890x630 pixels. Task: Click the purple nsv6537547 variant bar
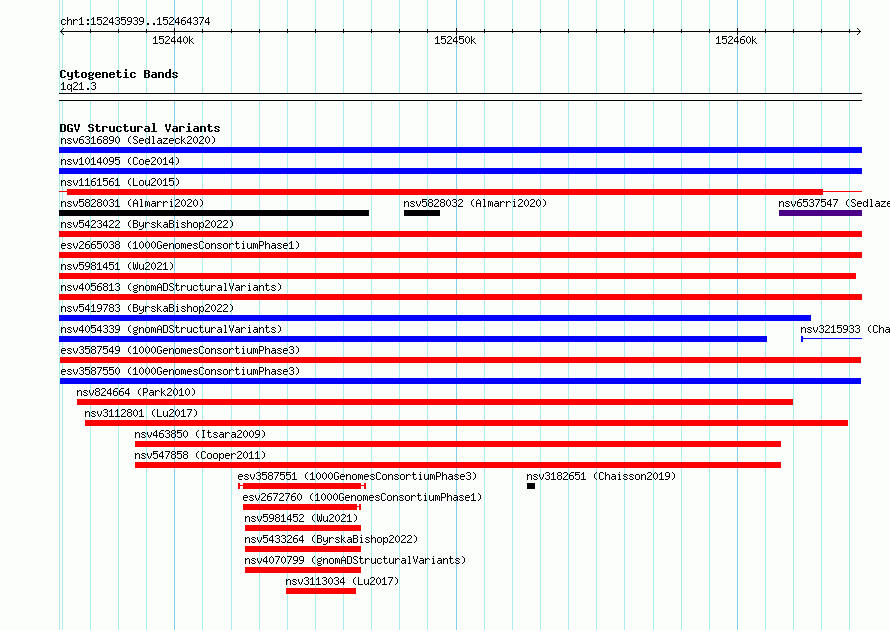coord(820,213)
